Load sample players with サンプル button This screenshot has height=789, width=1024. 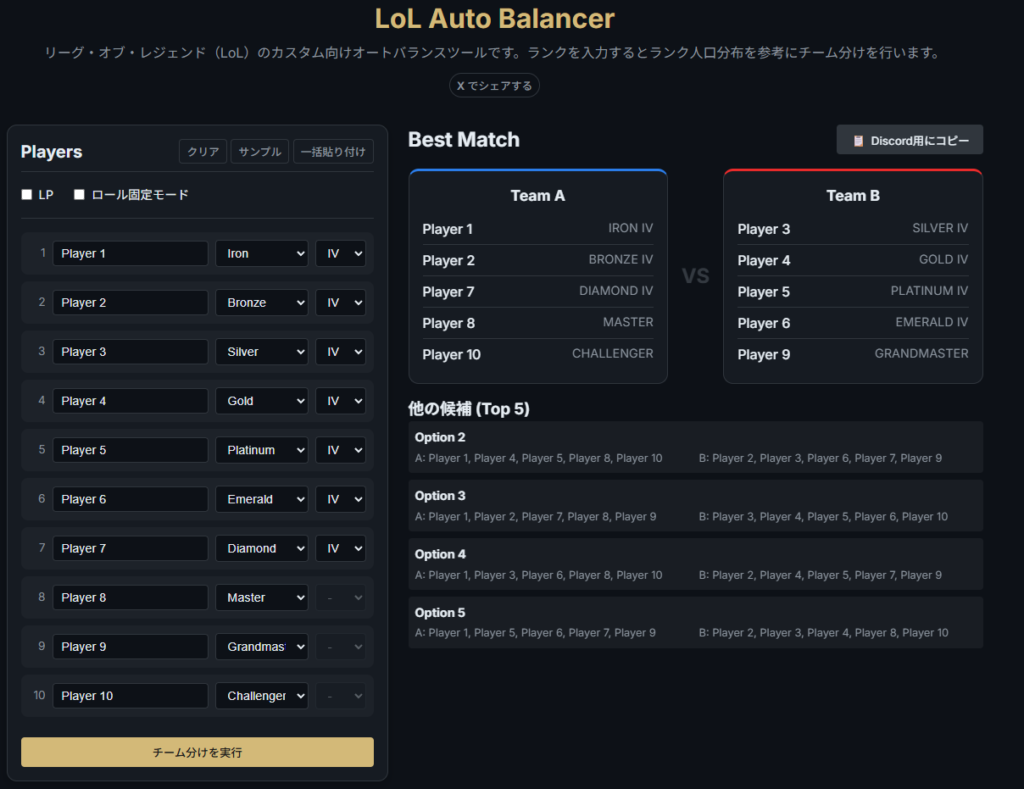point(259,152)
